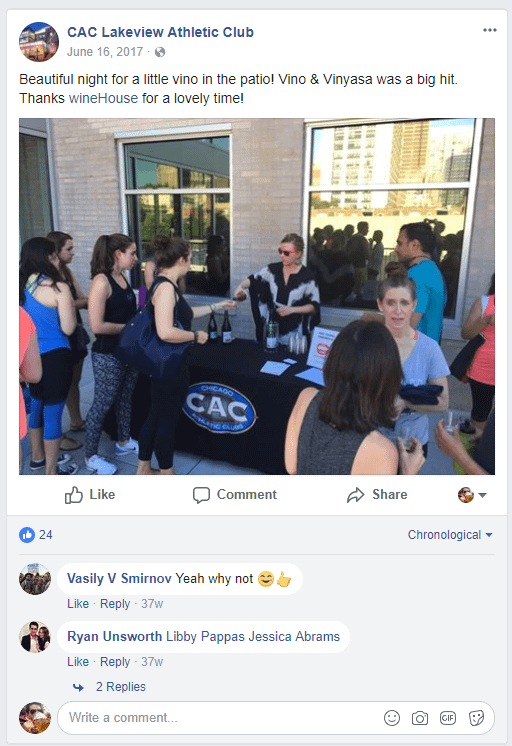The image size is (512, 746).
Task: Open the wineHouse page link
Action: pyautogui.click(x=103, y=98)
